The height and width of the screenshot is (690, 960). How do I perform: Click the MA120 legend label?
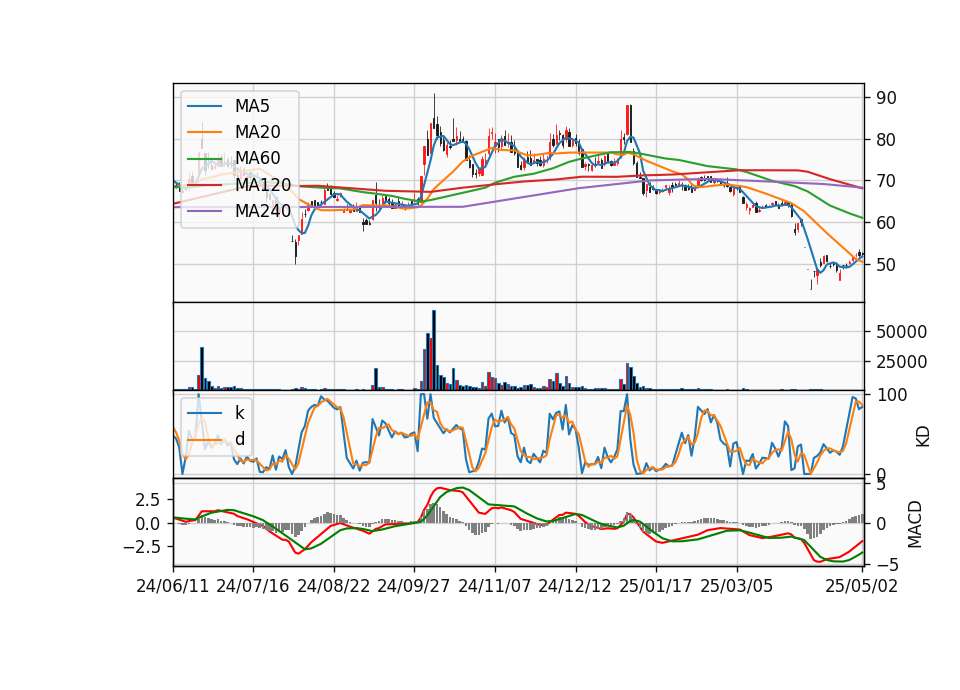(263, 184)
